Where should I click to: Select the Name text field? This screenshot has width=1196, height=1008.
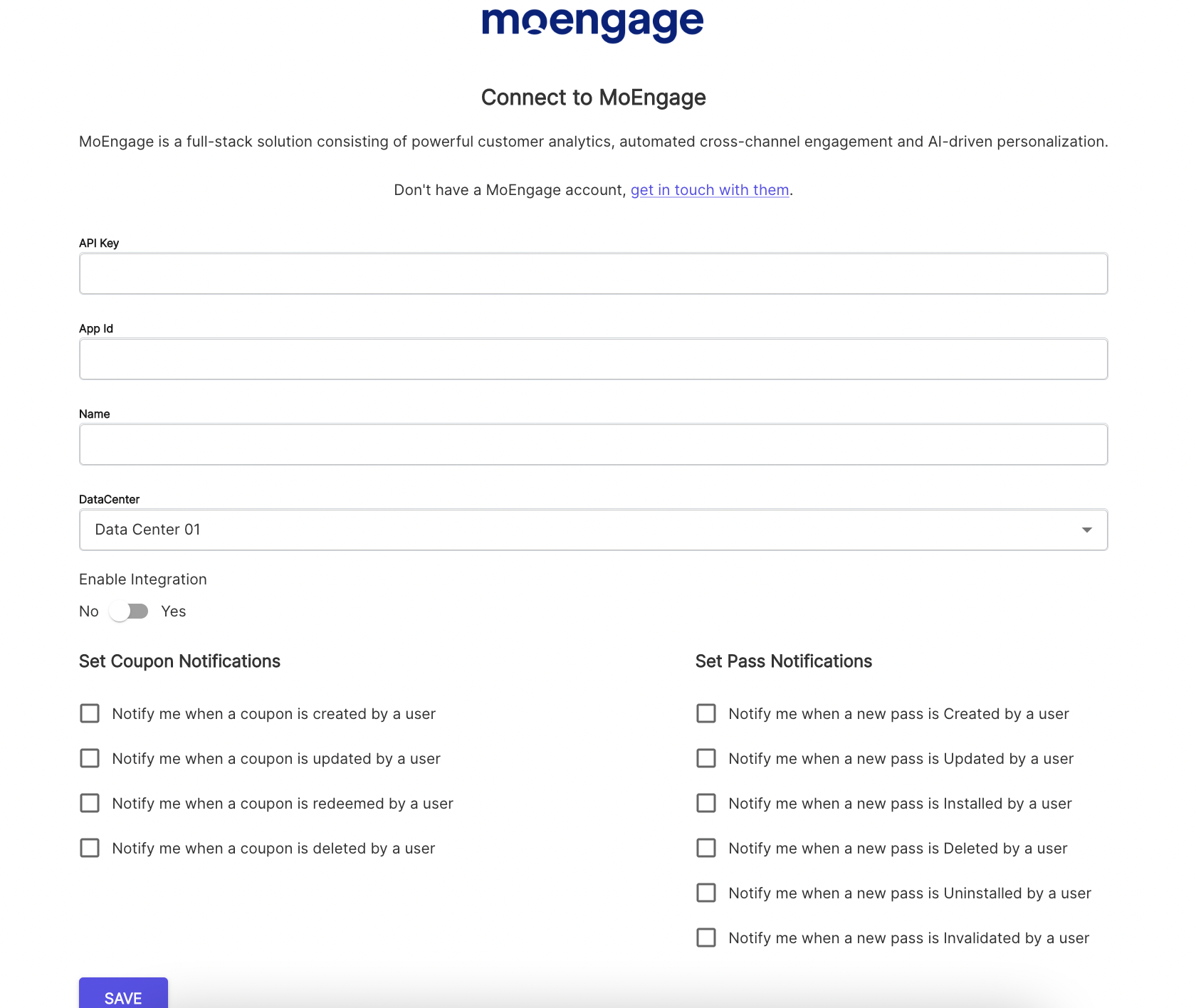(593, 444)
